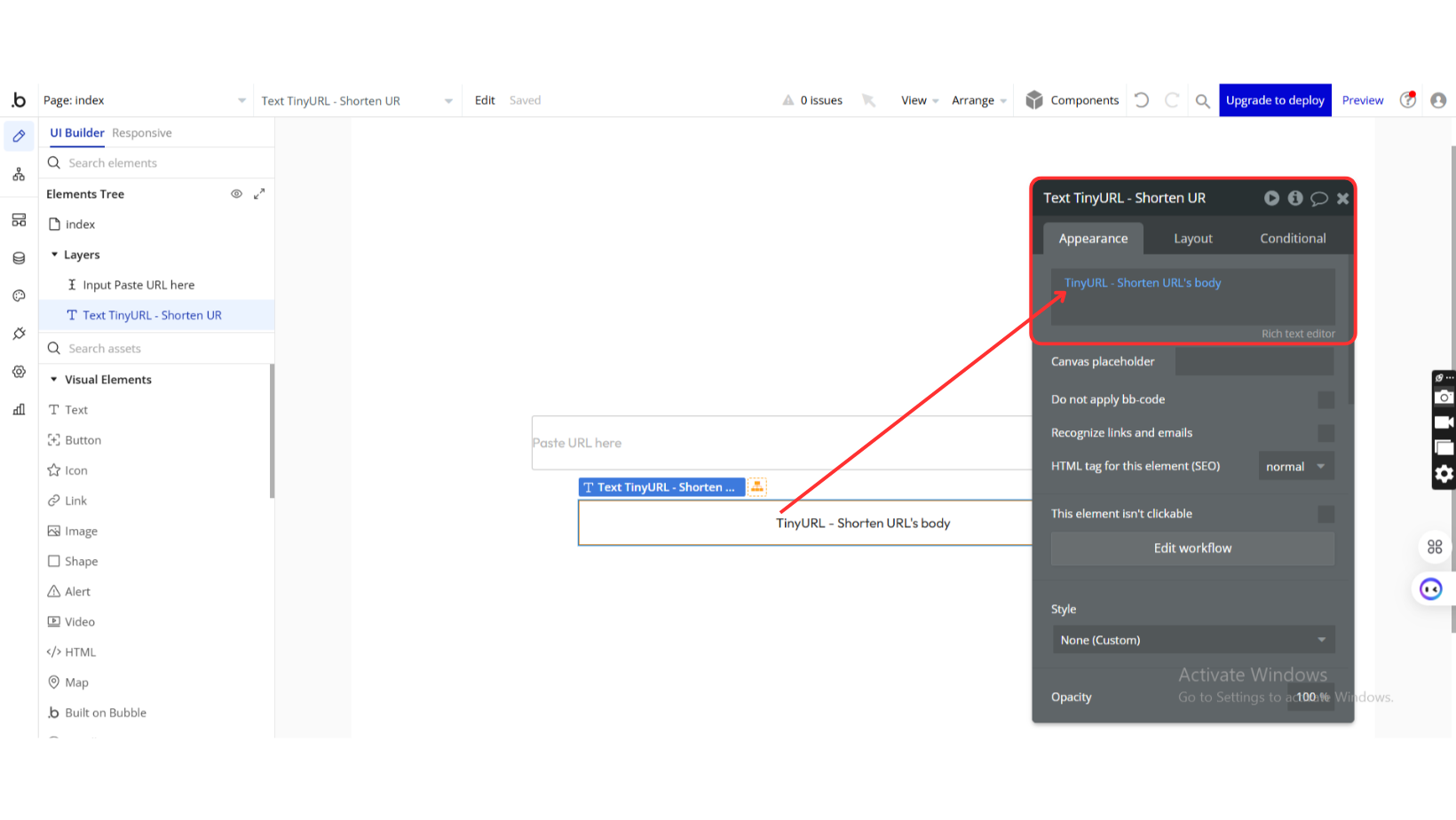Click the Redo arrow icon
This screenshot has height=820, width=1456.
[1172, 100]
